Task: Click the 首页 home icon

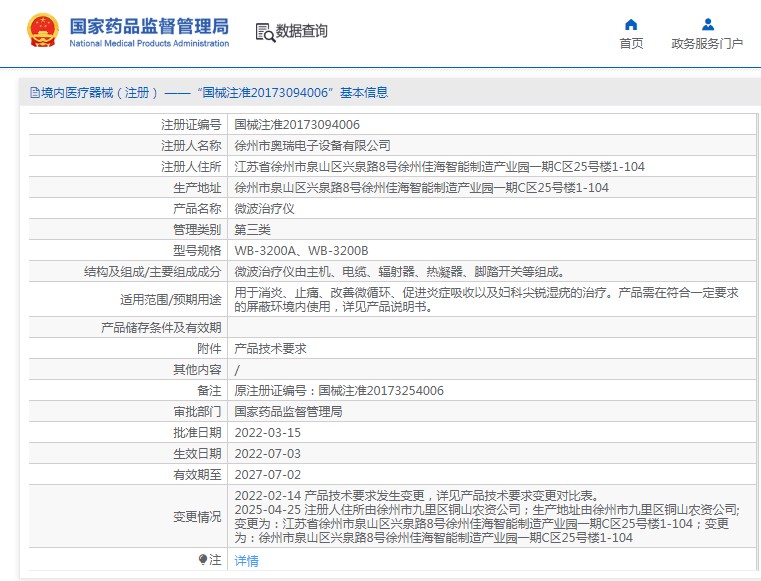Action: (x=631, y=24)
